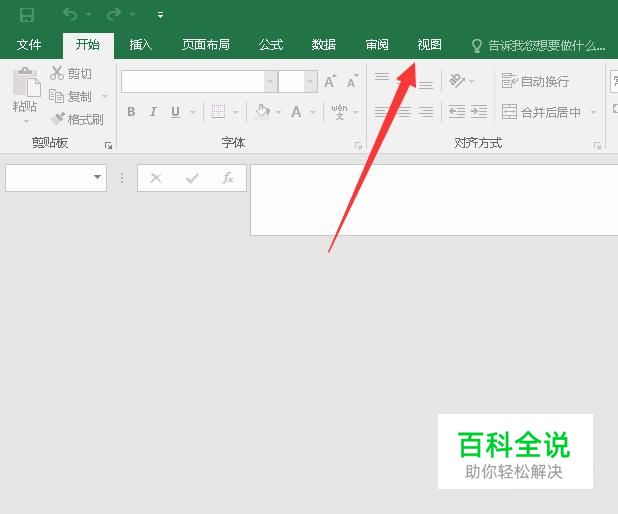Viewport: 618px width, 514px height.
Task: Open Customize Quick Access Toolbar dropdown
Action: point(160,15)
